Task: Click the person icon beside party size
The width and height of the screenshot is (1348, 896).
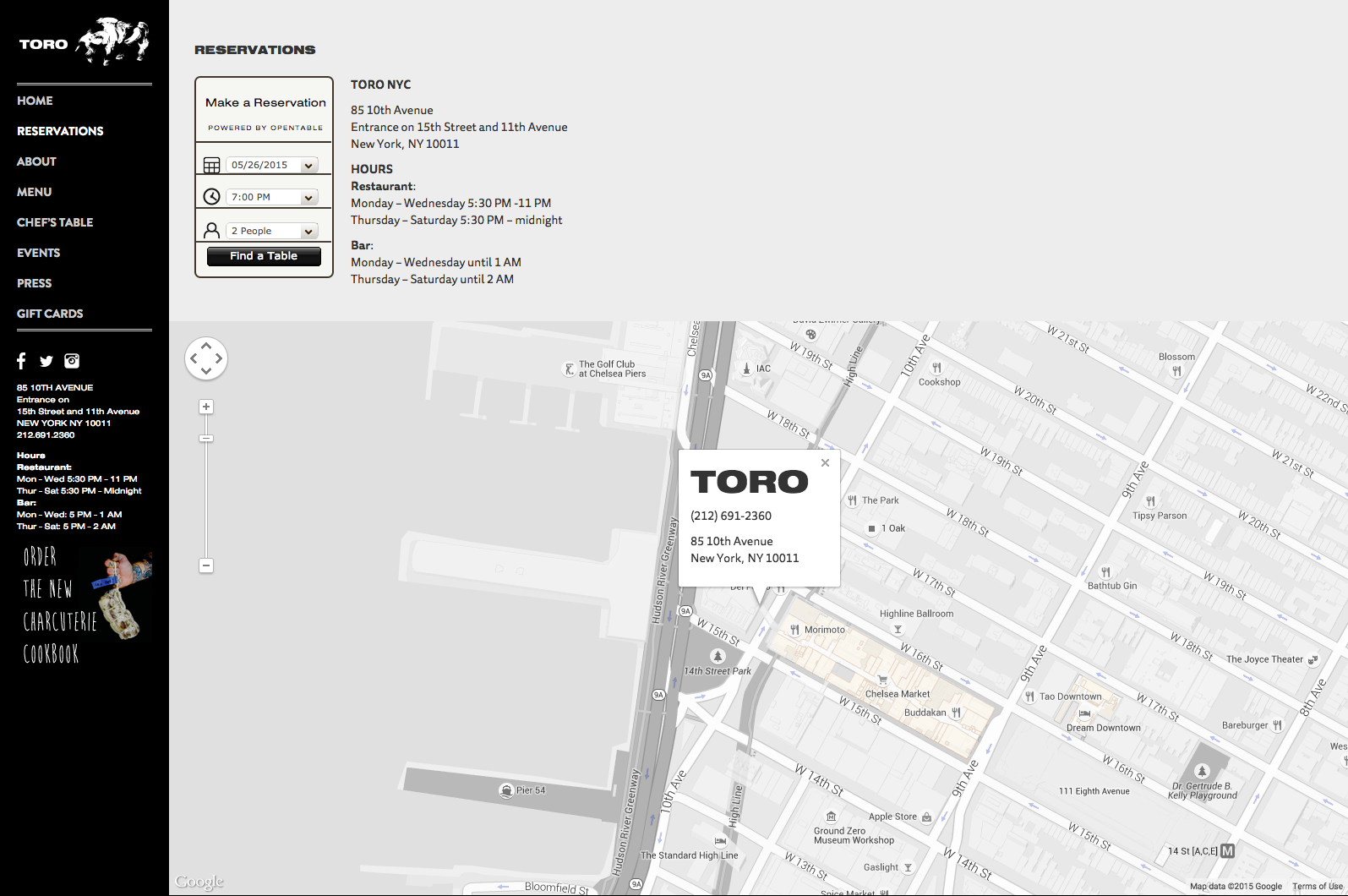Action: point(212,230)
